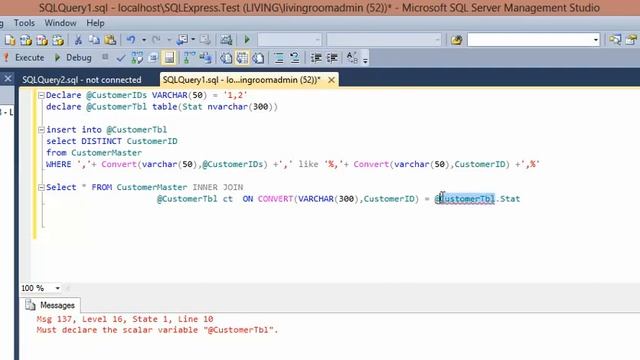The width and height of the screenshot is (640, 360).
Task: Click 'declare @CustomerTbl table' line
Action: (162, 107)
